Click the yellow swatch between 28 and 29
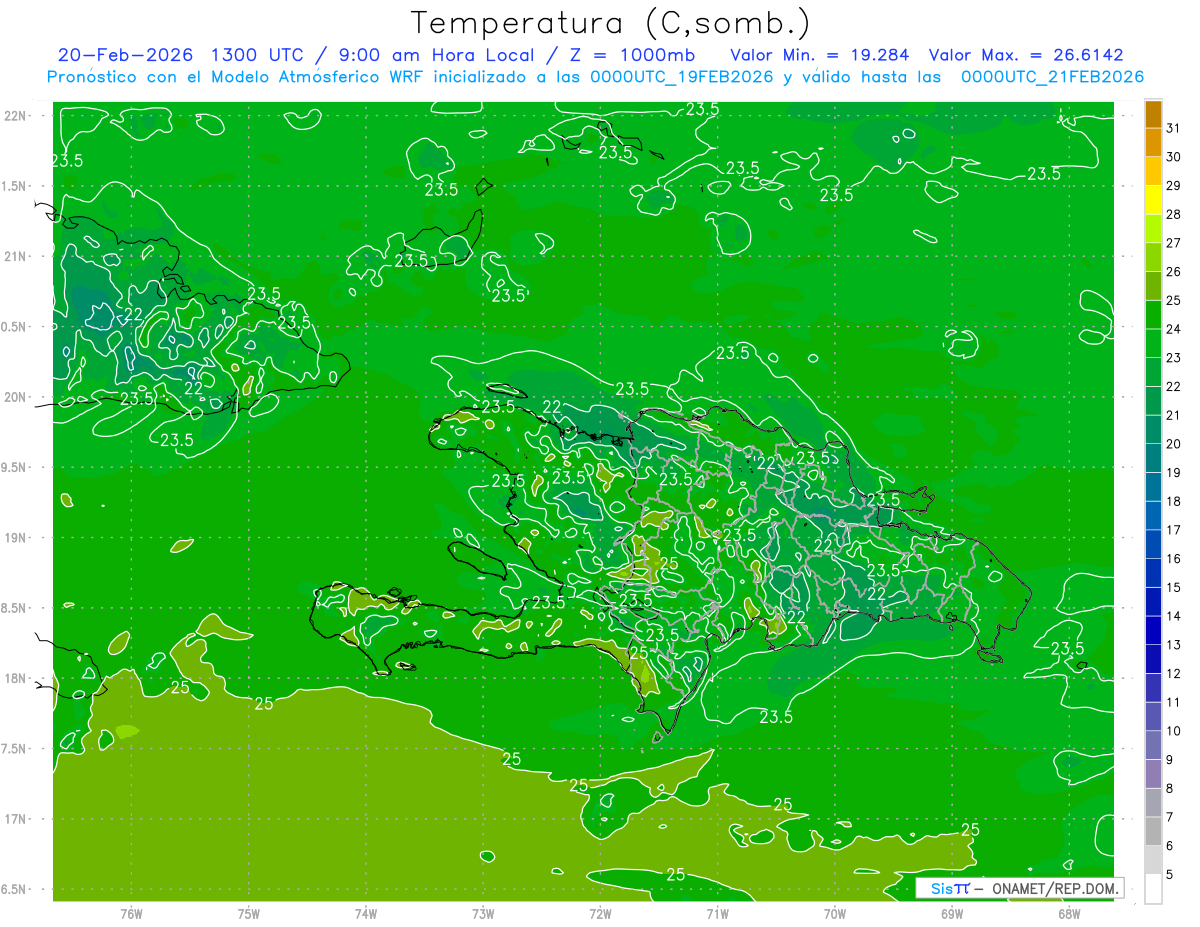Image resolution: width=1200 pixels, height=927 pixels. click(x=1153, y=200)
